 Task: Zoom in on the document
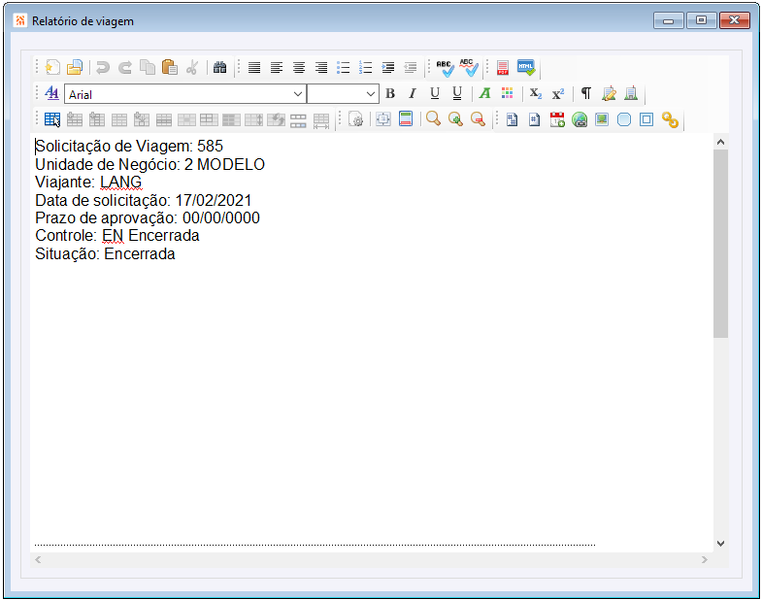456,120
